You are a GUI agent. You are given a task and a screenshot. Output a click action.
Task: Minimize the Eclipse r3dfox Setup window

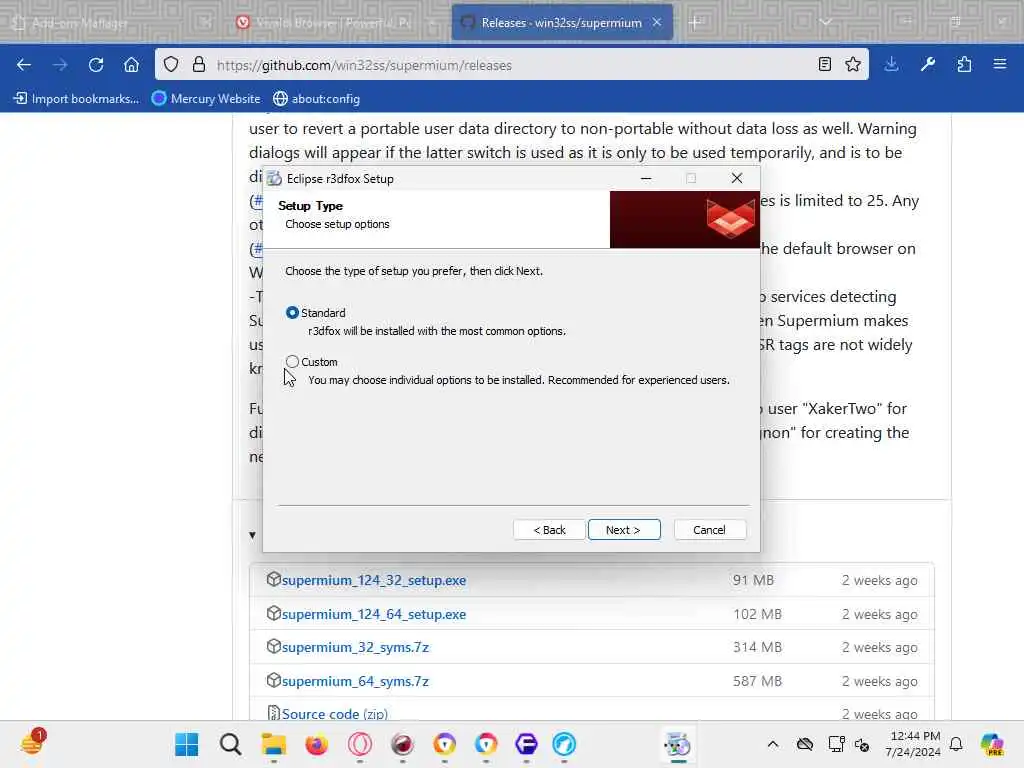(x=646, y=178)
